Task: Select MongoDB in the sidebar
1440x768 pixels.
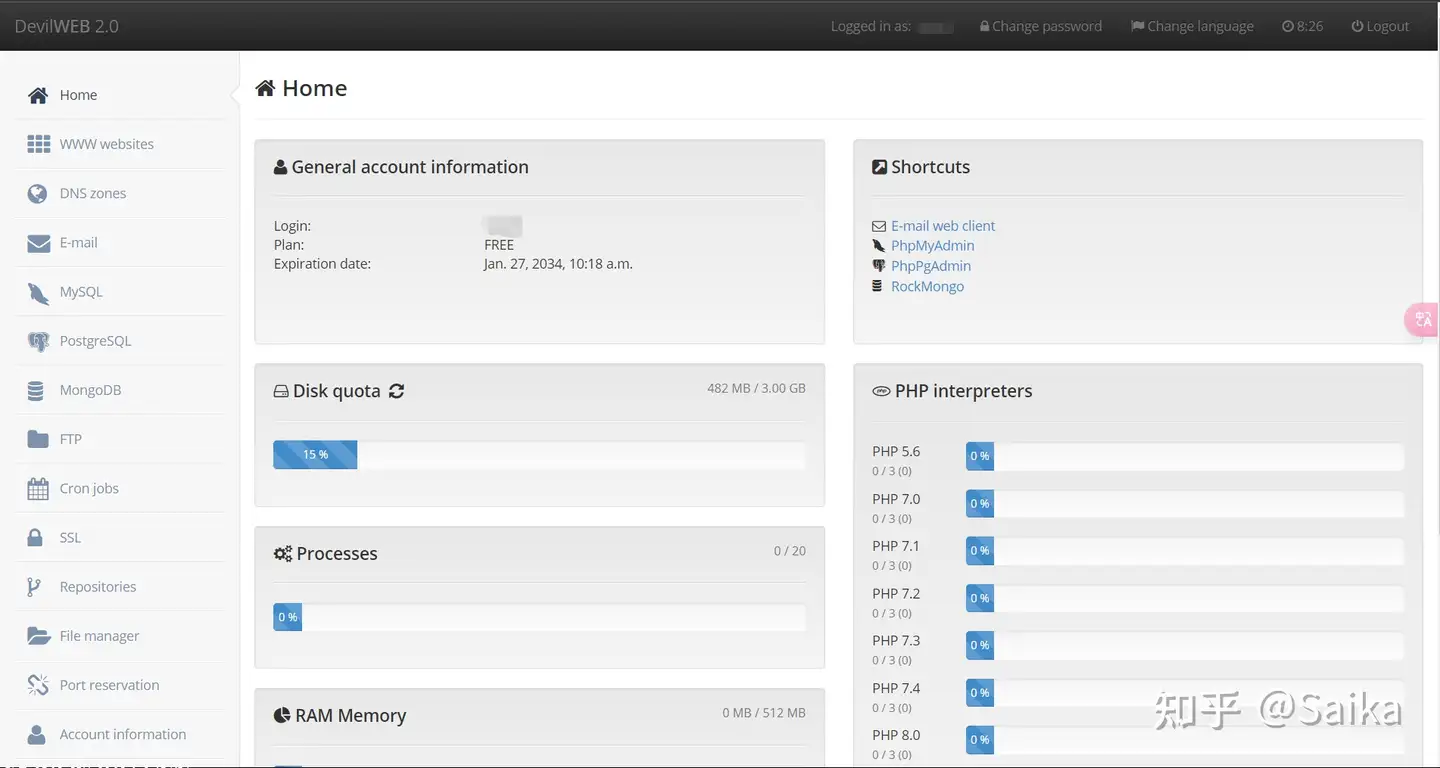Action: click(90, 390)
